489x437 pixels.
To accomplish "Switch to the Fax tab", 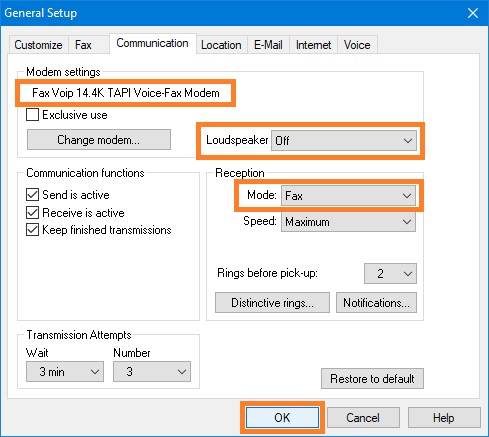I will click(x=83, y=45).
